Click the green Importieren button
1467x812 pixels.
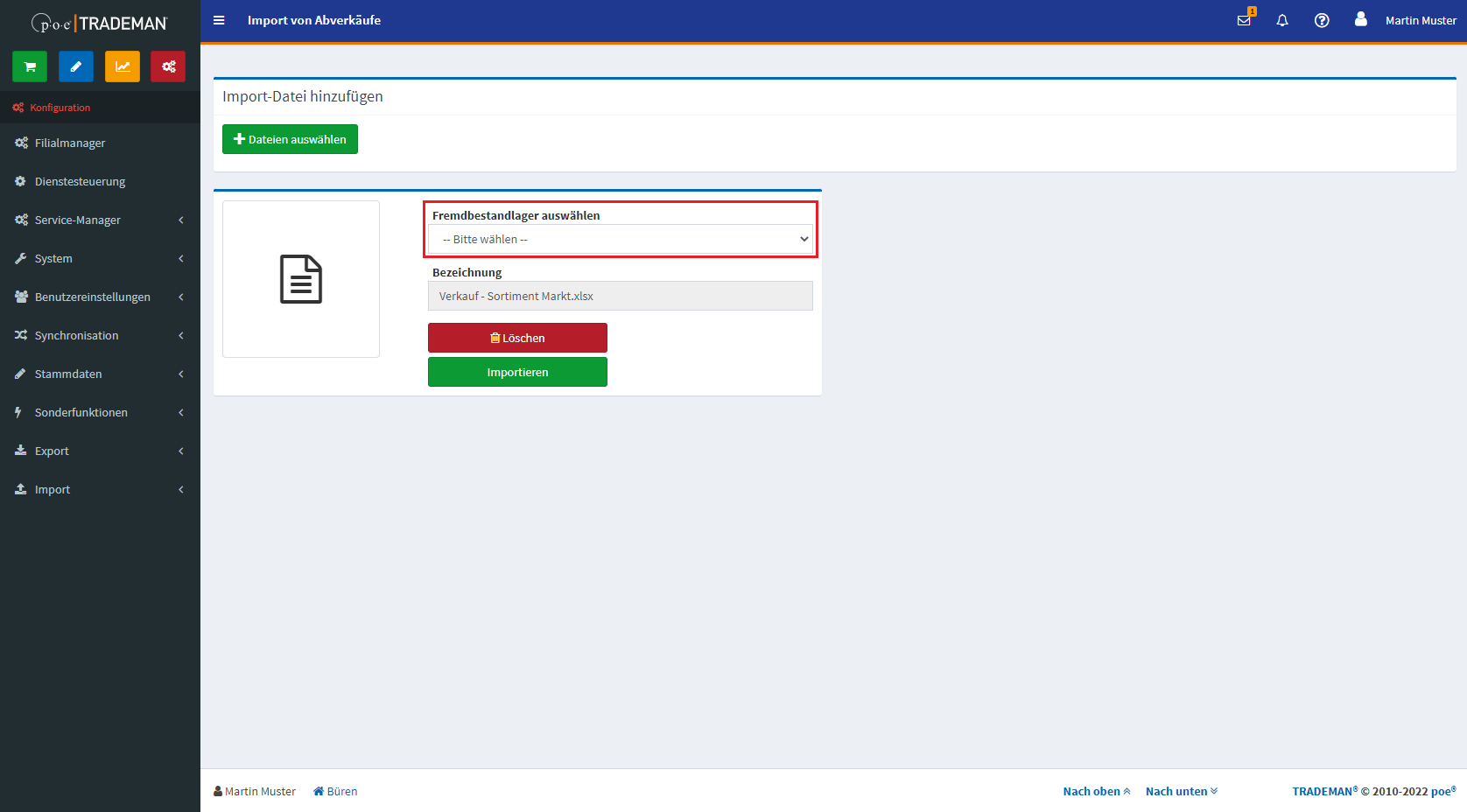517,372
